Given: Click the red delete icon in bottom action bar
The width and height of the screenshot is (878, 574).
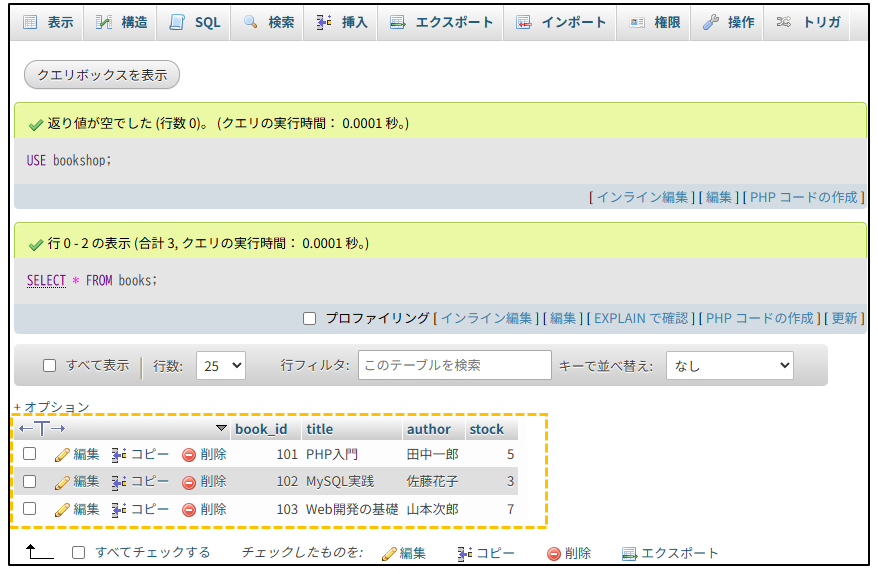Looking at the screenshot, I should 553,553.
